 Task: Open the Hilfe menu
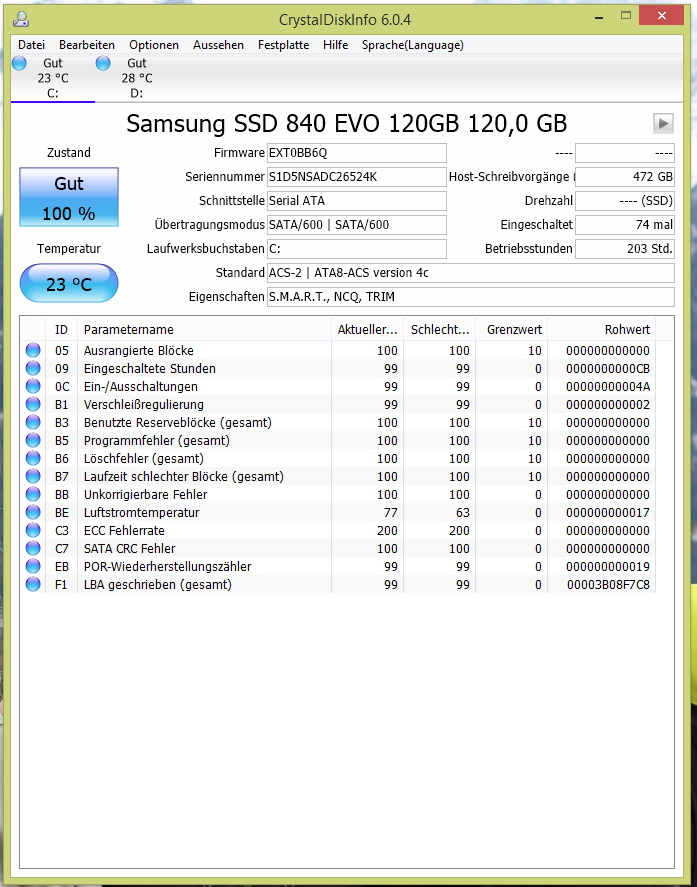point(335,45)
